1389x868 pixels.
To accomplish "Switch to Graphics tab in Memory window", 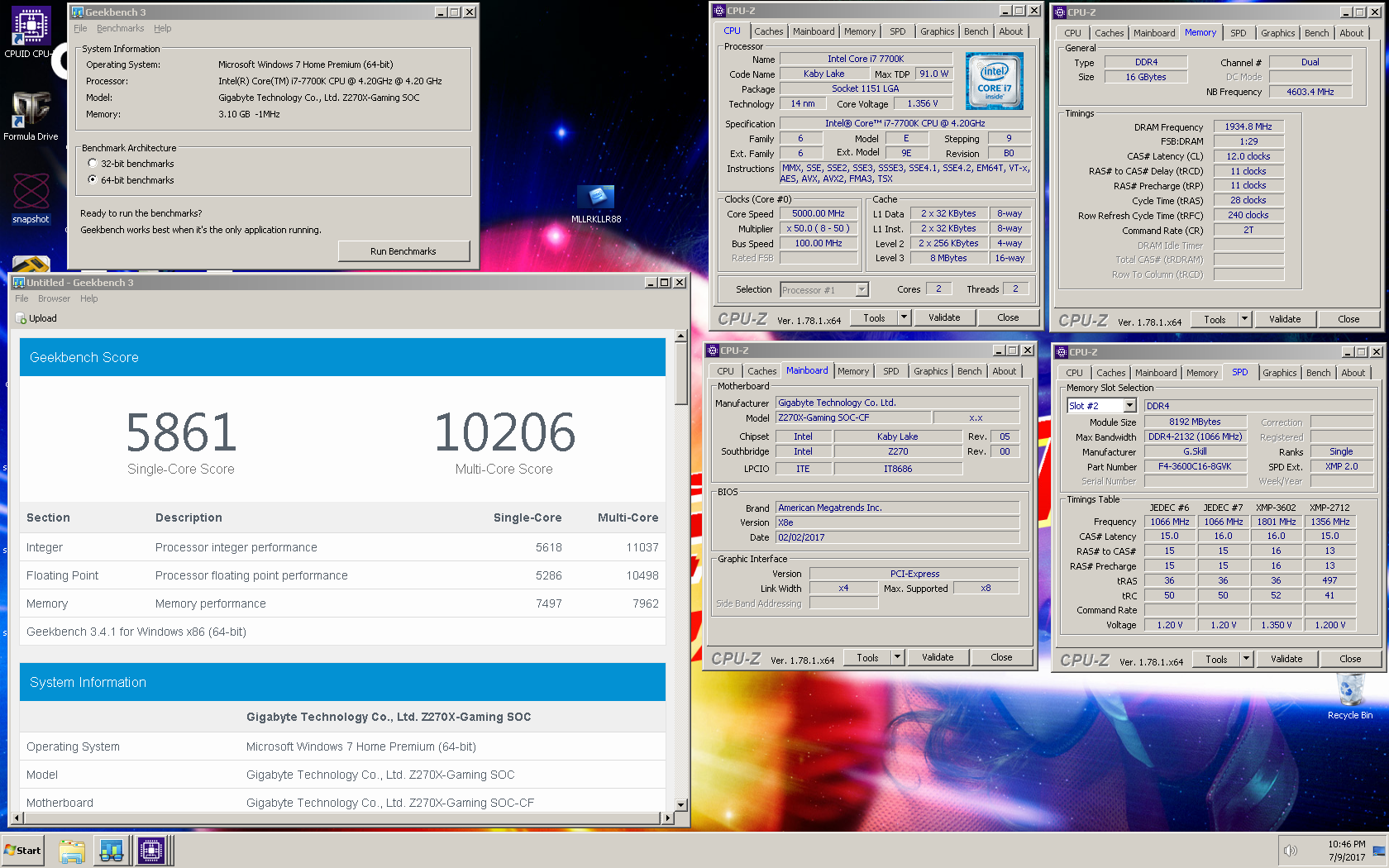I will 1277,33.
